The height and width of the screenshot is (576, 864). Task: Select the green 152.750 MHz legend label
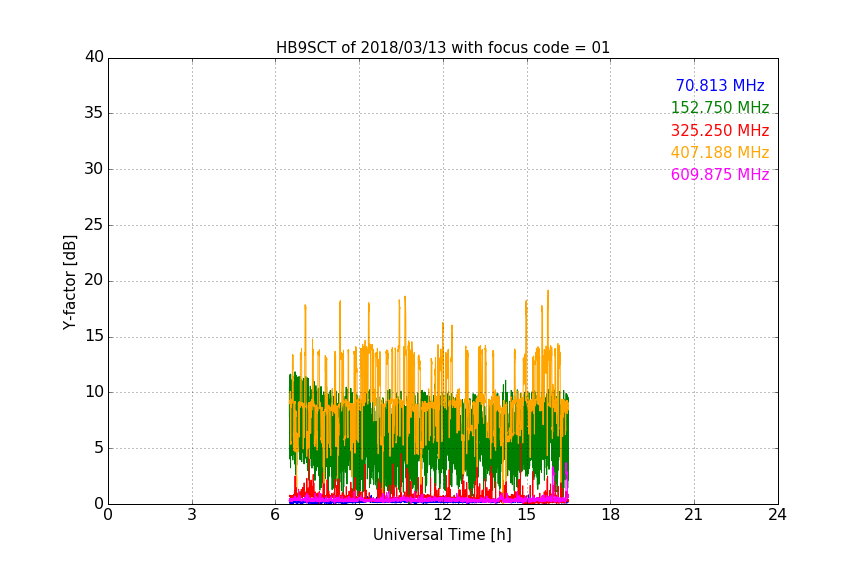tap(720, 107)
